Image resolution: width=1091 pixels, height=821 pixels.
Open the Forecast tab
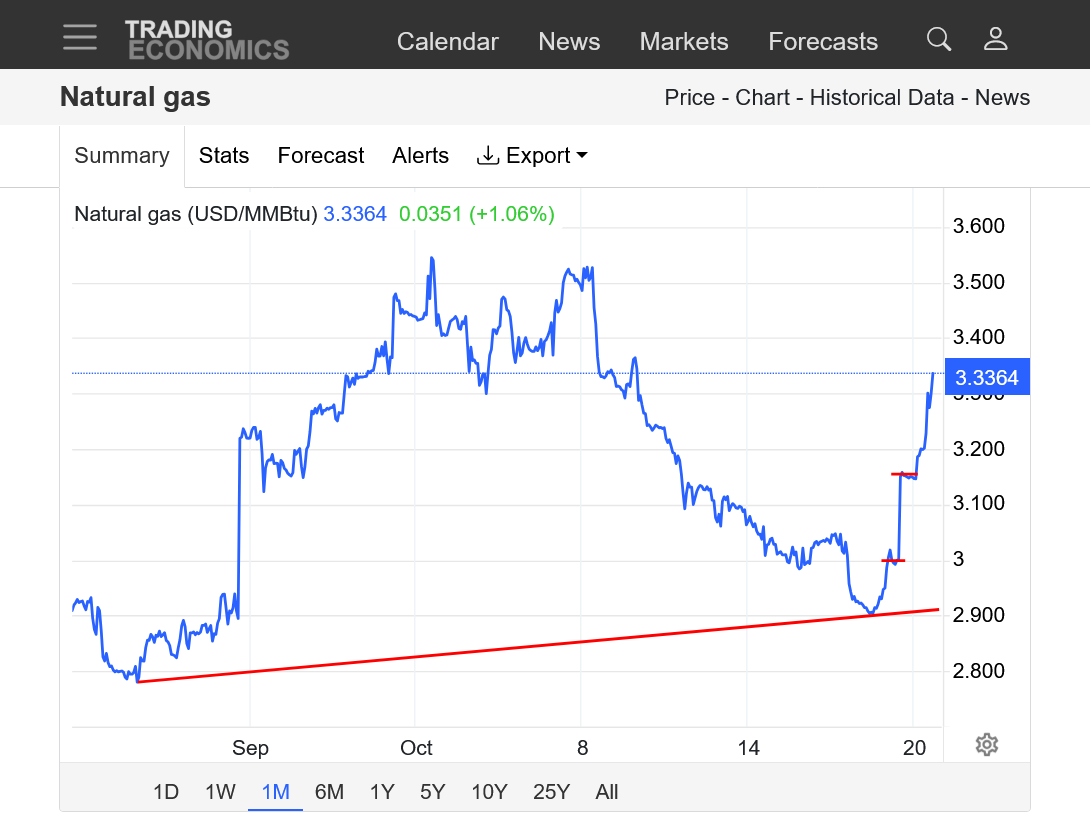(321, 156)
